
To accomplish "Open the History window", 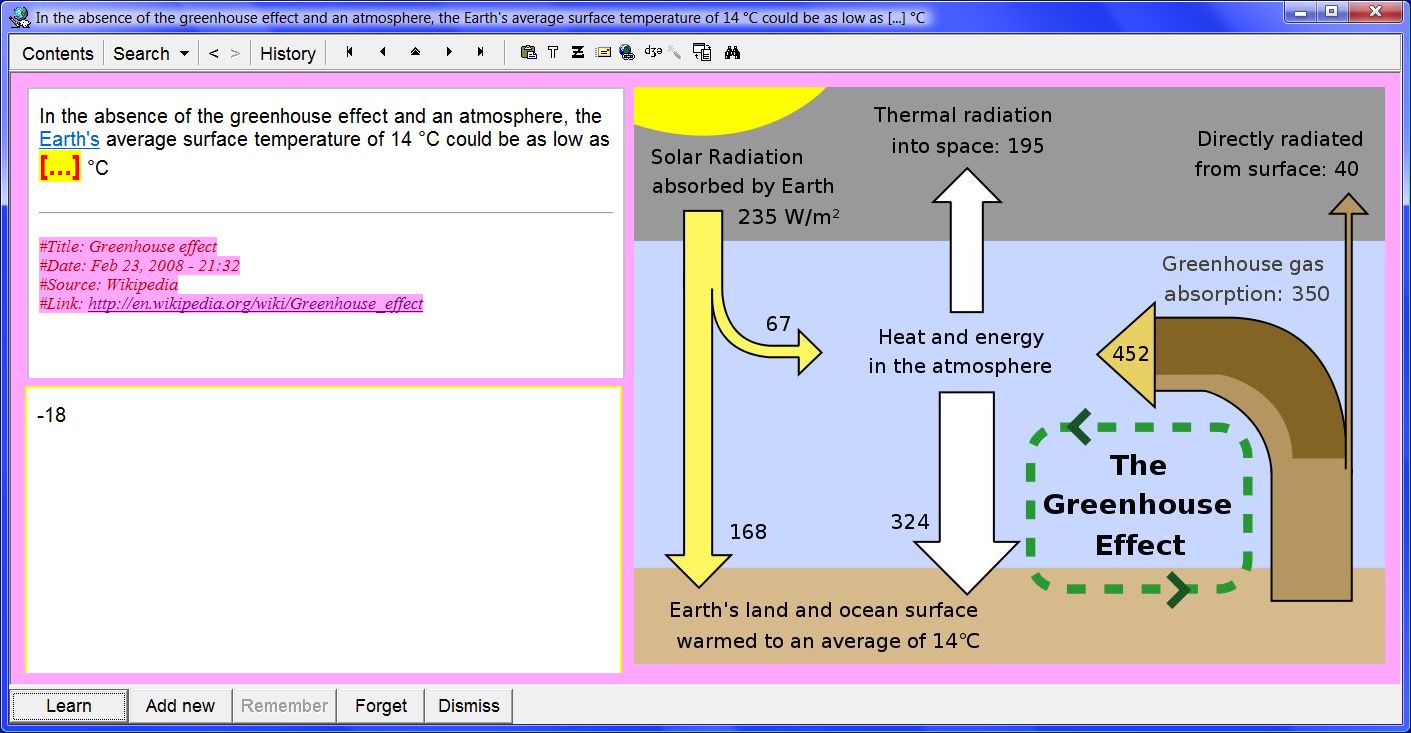I will [x=287, y=54].
